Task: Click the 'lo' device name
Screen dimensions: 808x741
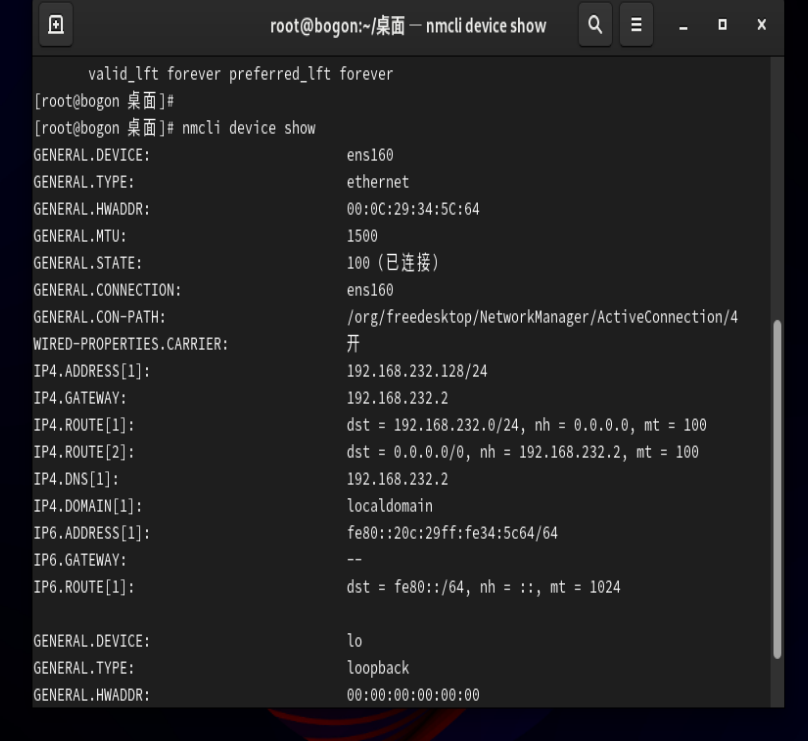Action: (355, 641)
